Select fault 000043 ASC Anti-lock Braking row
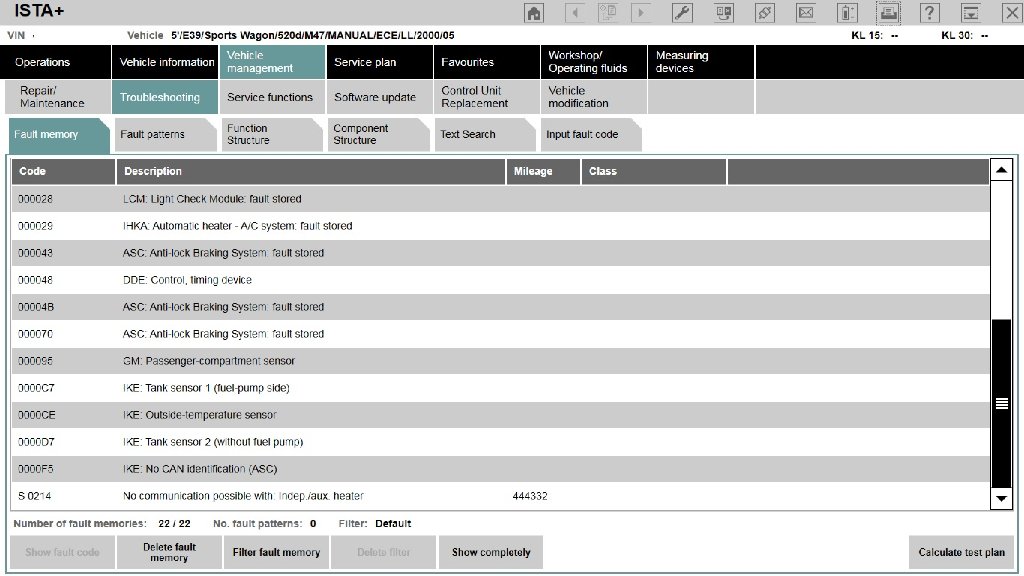This screenshot has height=576, width=1024. click(500, 253)
